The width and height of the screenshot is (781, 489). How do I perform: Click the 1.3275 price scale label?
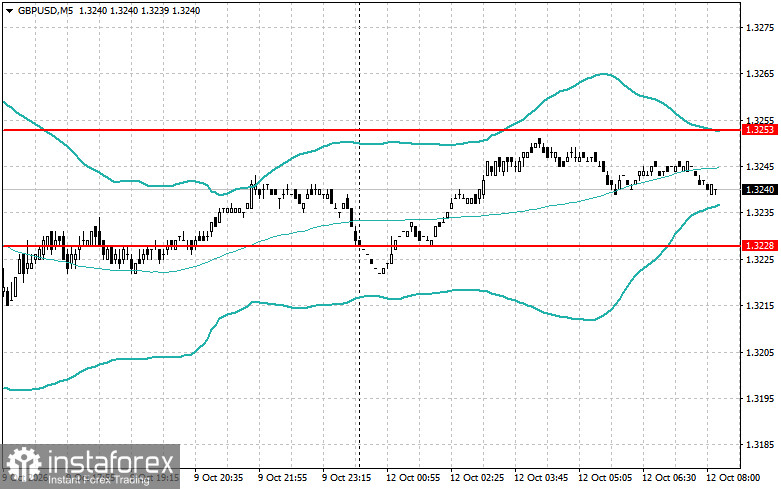(760, 27)
